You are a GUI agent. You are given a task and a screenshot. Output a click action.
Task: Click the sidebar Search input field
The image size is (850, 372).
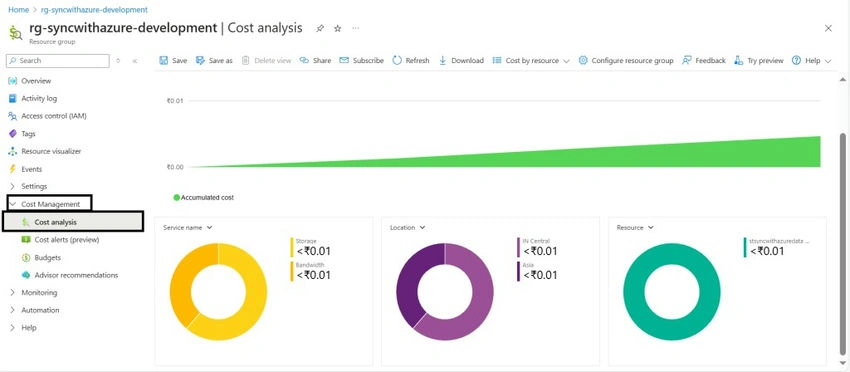[58, 61]
